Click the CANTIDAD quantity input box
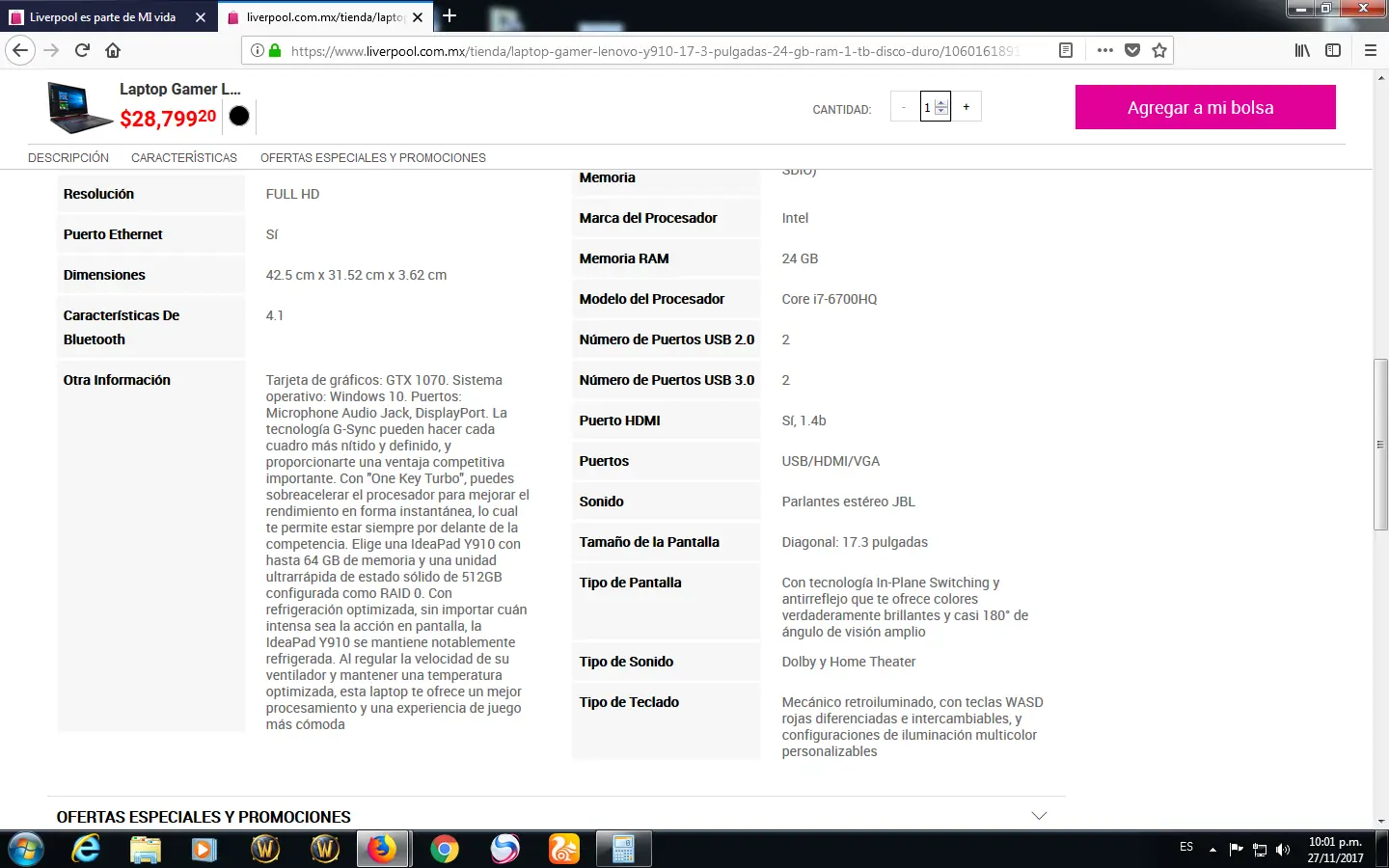The height and width of the screenshot is (868, 1389). click(935, 106)
